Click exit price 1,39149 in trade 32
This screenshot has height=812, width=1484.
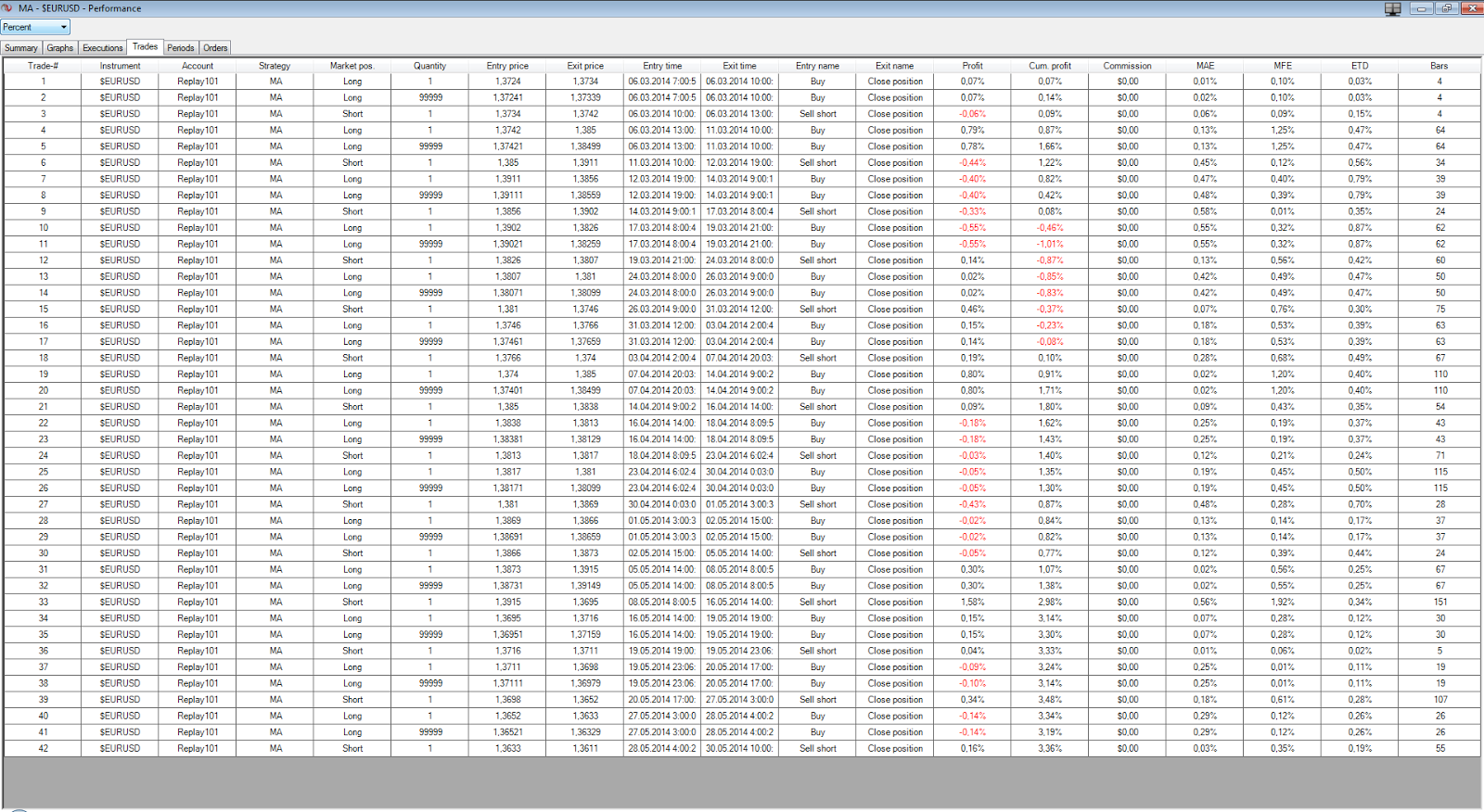pyautogui.click(x=585, y=586)
